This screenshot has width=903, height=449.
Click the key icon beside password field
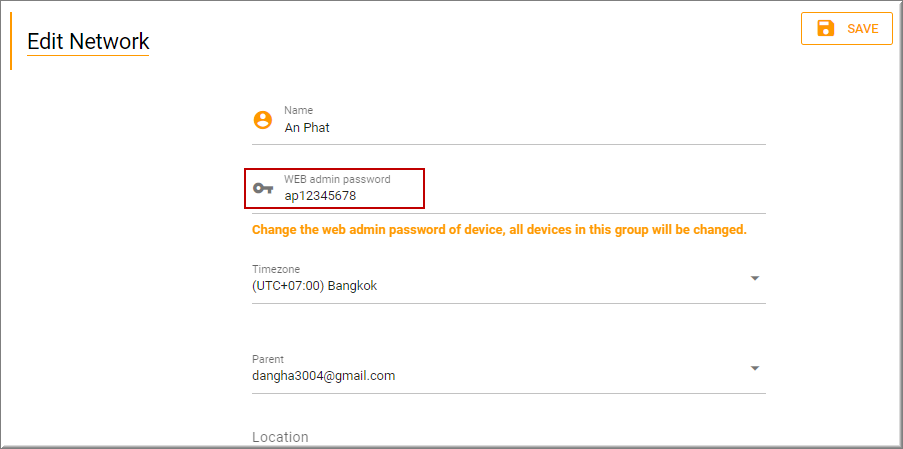(263, 188)
